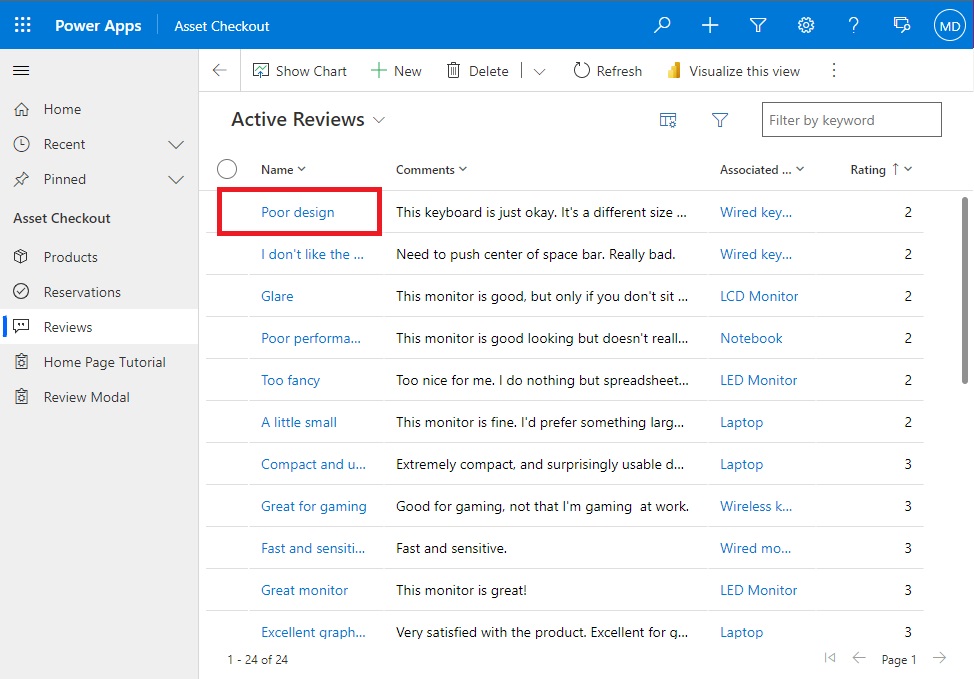This screenshot has width=974, height=679.
Task: Select the select-all rows checkbox
Action: (x=227, y=169)
